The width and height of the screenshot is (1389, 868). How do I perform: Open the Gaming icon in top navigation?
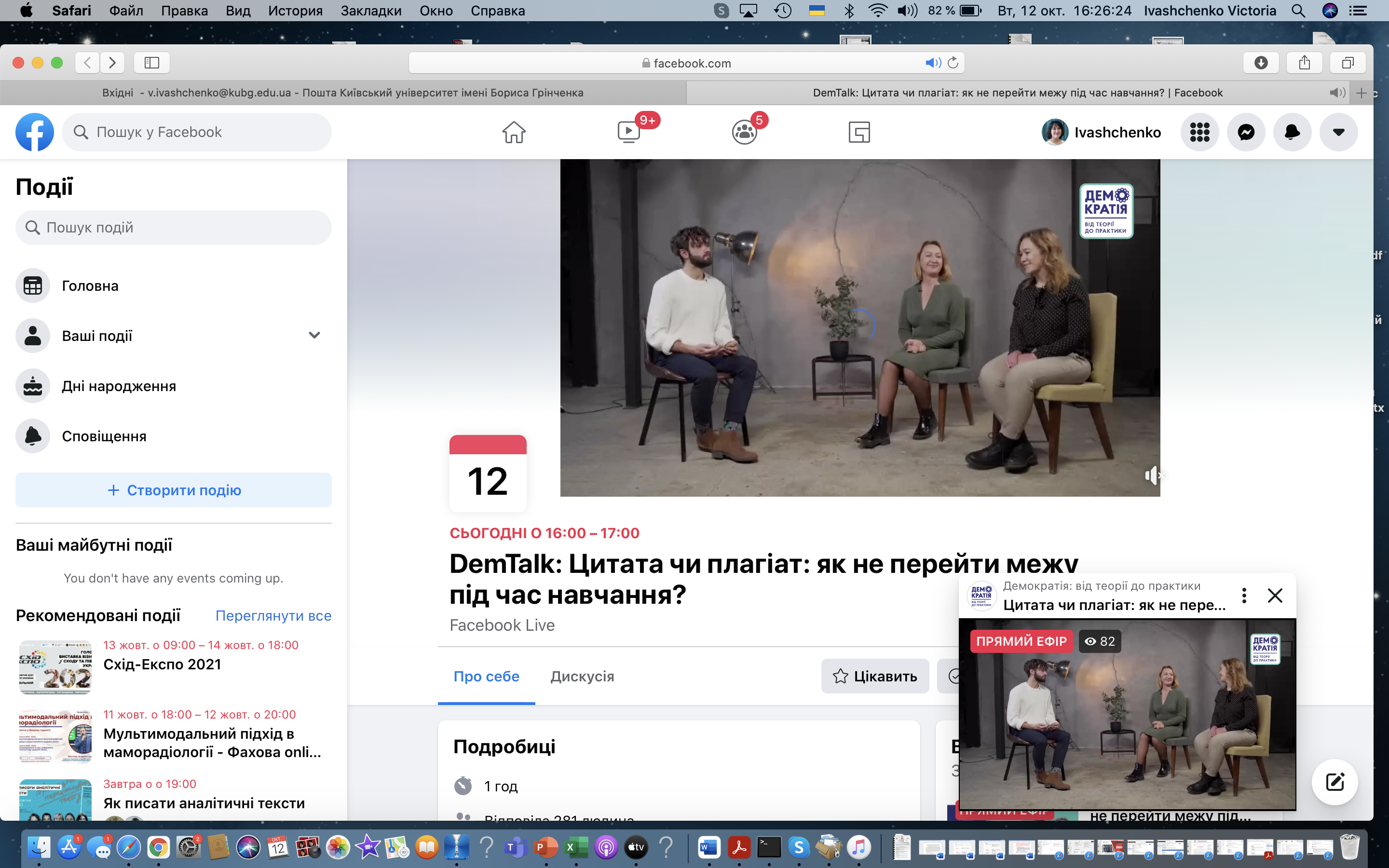click(859, 132)
